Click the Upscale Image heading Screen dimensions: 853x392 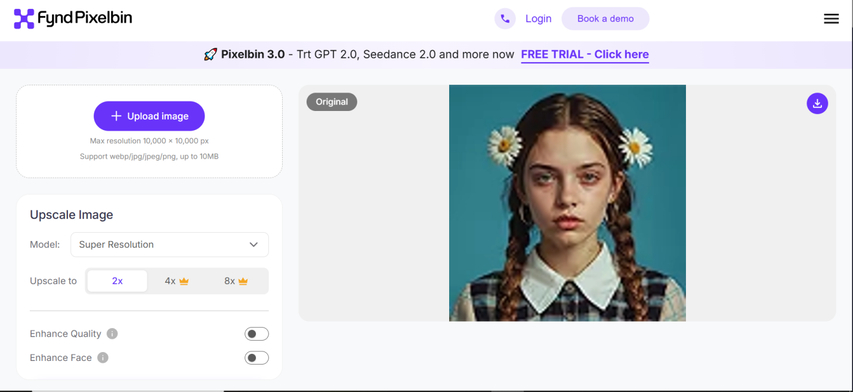pyautogui.click(x=71, y=215)
